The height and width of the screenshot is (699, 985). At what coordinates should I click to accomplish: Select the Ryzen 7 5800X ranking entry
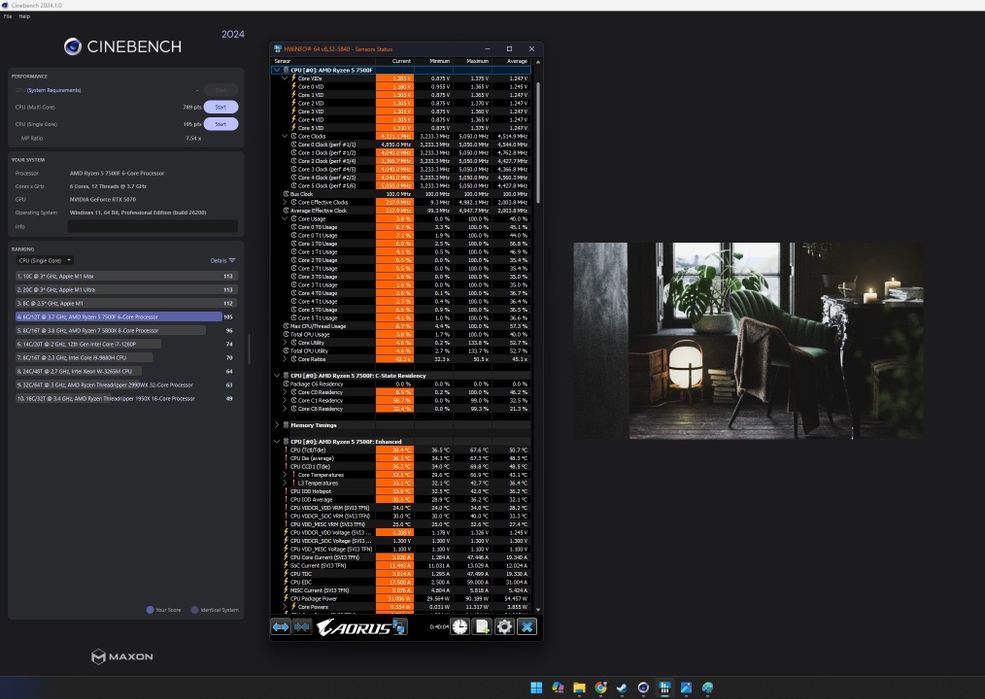click(126, 330)
